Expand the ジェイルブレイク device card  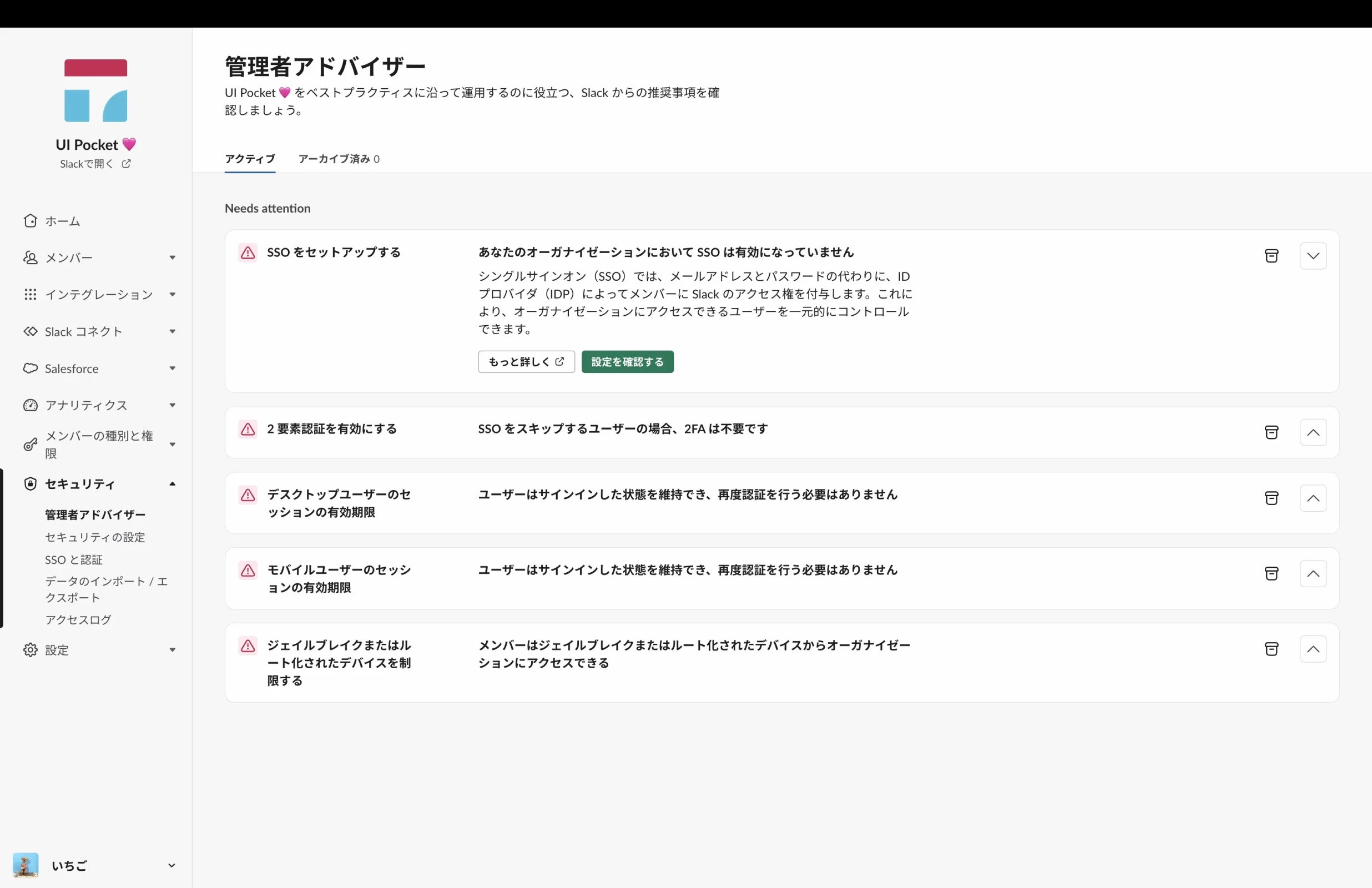point(1313,649)
